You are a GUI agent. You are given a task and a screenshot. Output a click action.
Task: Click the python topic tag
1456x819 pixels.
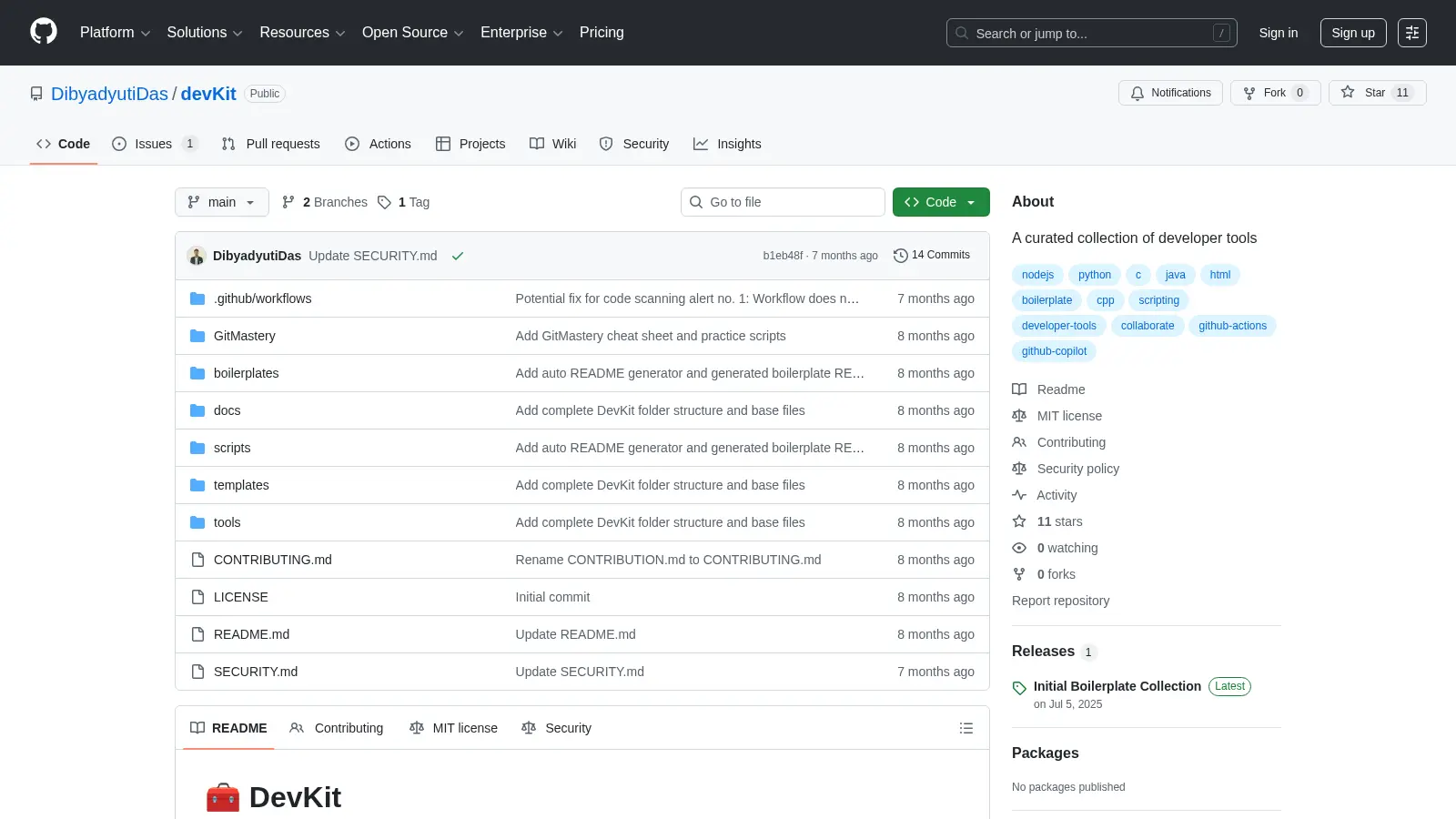pos(1095,275)
